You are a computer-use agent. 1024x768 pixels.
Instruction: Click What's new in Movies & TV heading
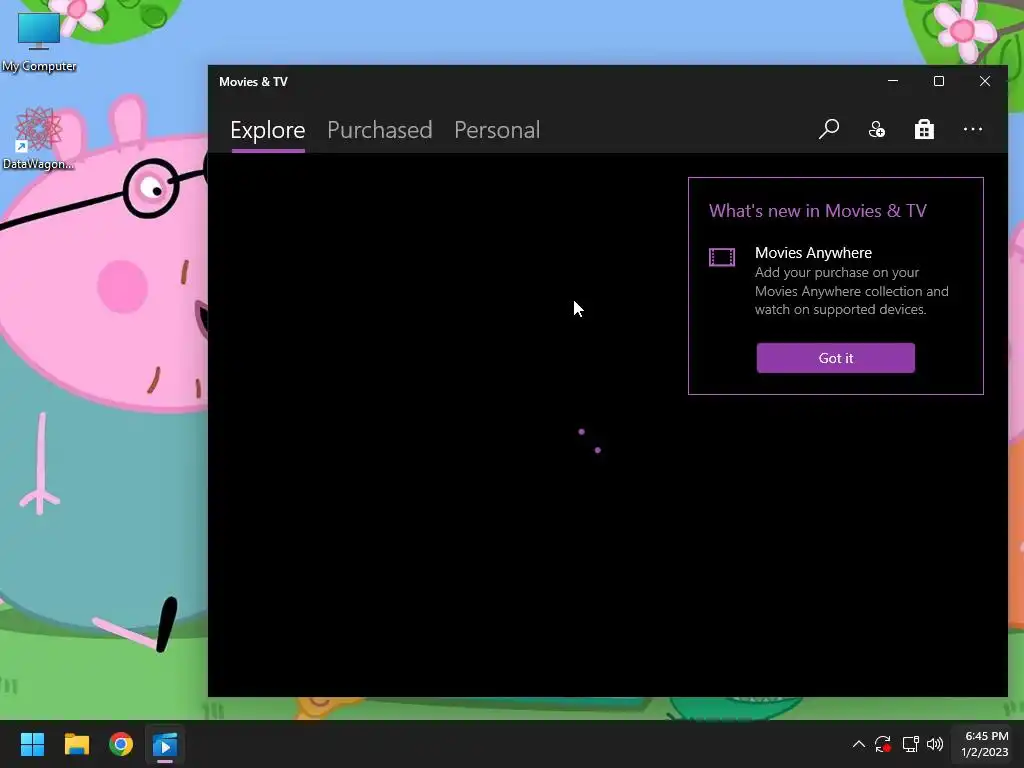coord(818,211)
